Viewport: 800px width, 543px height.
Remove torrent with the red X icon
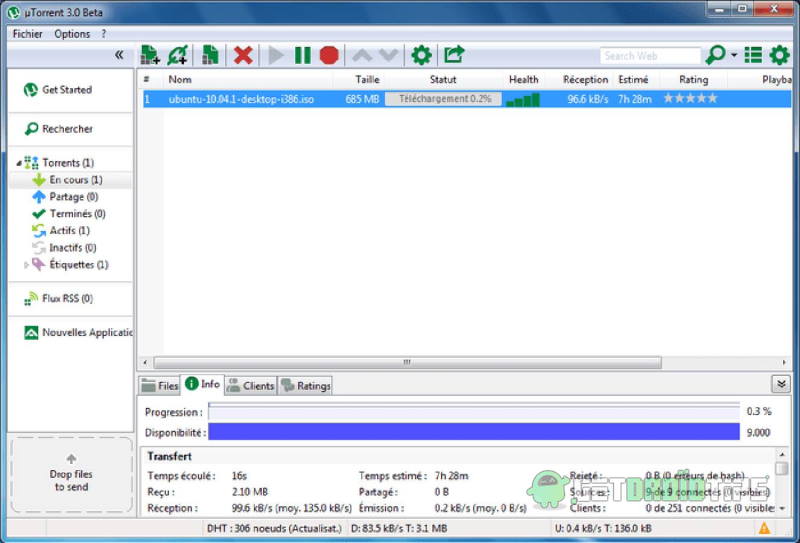click(243, 55)
